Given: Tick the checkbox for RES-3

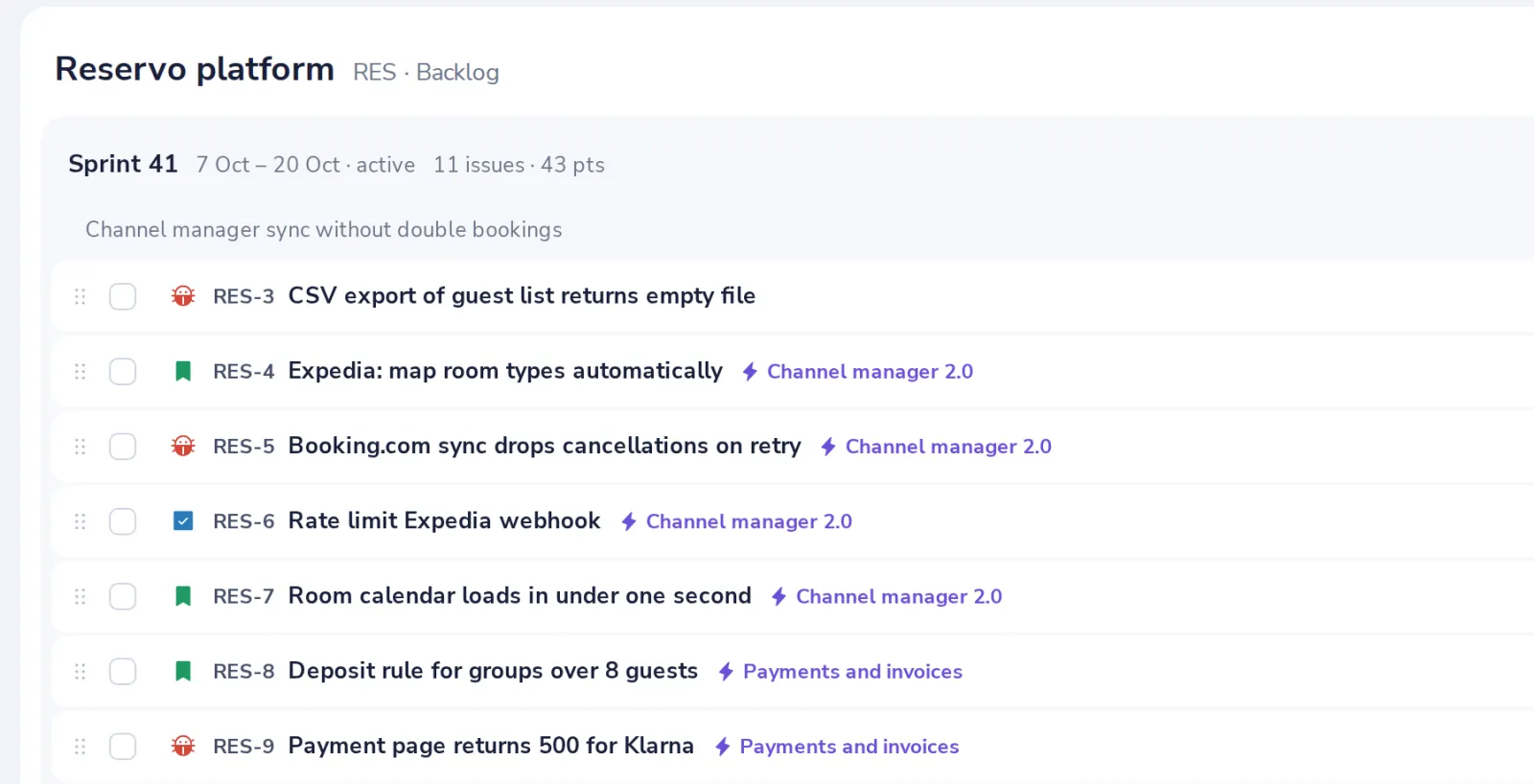Looking at the screenshot, I should click(x=123, y=296).
